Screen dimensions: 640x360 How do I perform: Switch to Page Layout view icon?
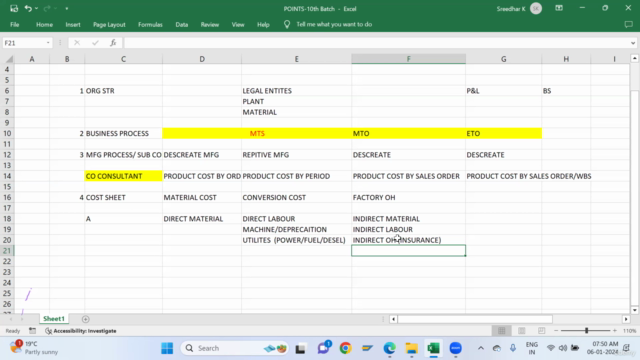[x=522, y=331]
